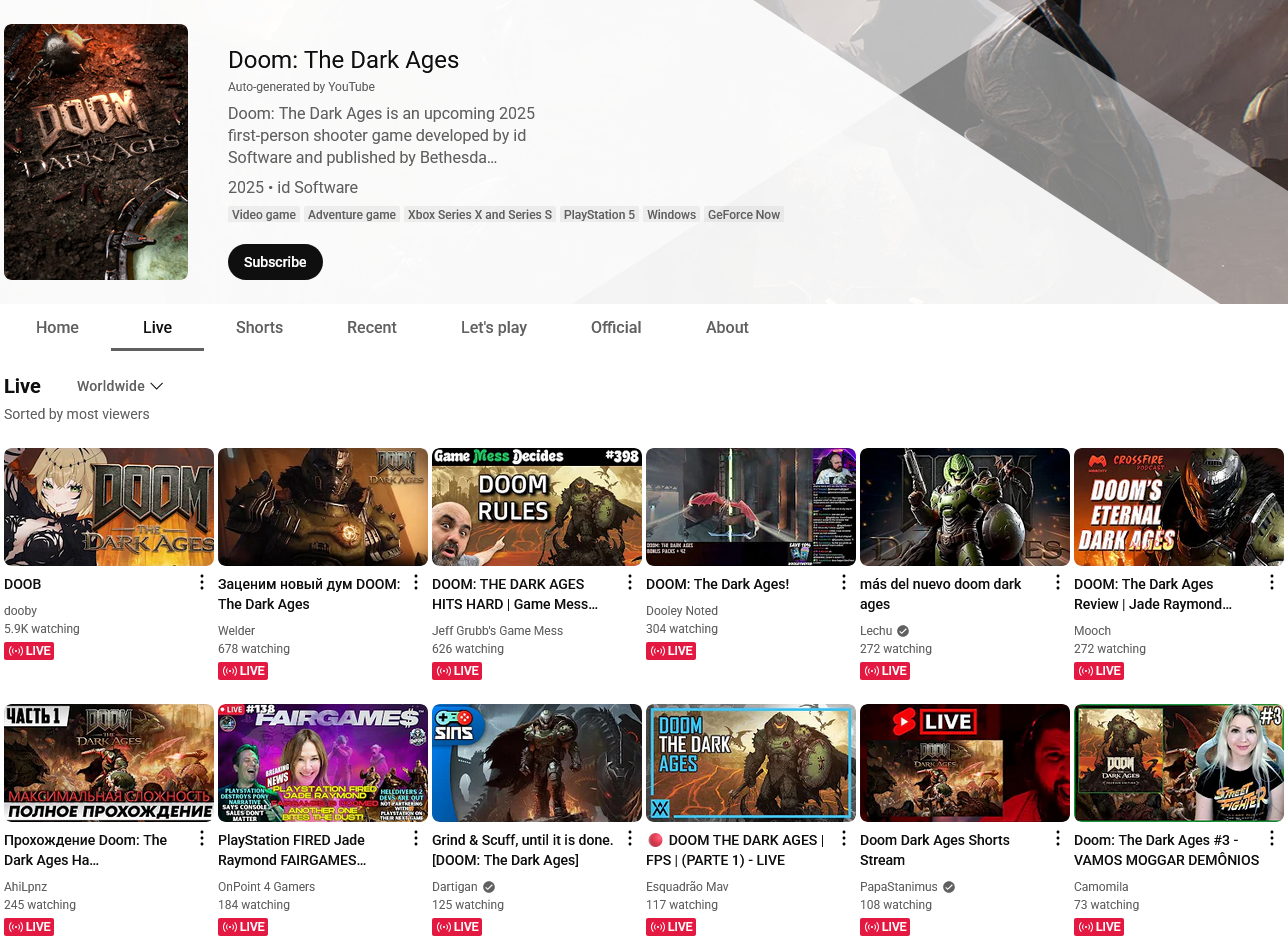This screenshot has width=1288, height=945.
Task: Open three-dot menu for Lechu's stream
Action: (1058, 583)
